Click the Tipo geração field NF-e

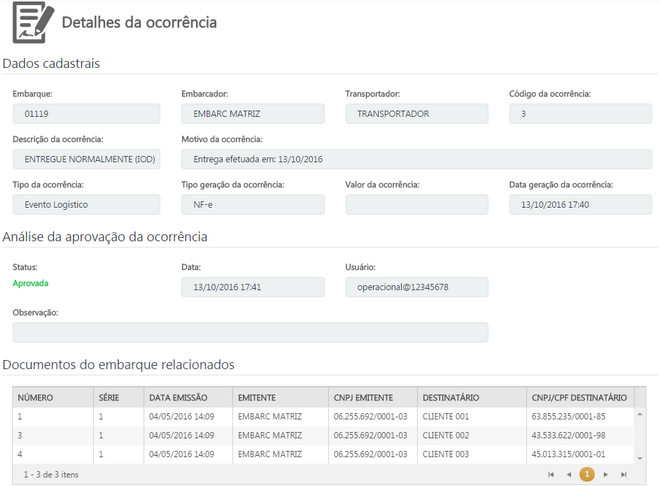(253, 204)
